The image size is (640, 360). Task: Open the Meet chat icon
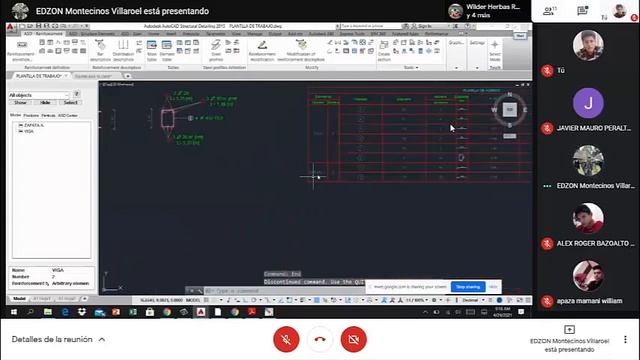point(582,11)
